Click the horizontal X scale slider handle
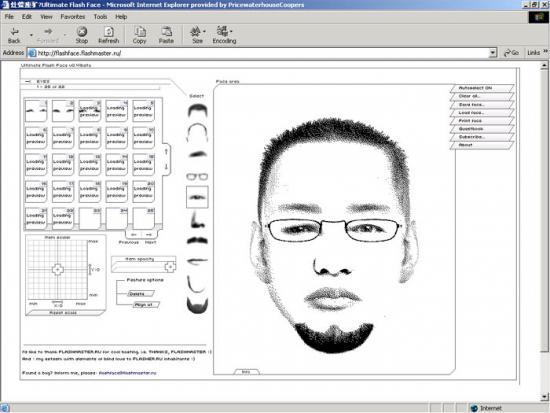The width and height of the screenshot is (550, 413). [58, 302]
